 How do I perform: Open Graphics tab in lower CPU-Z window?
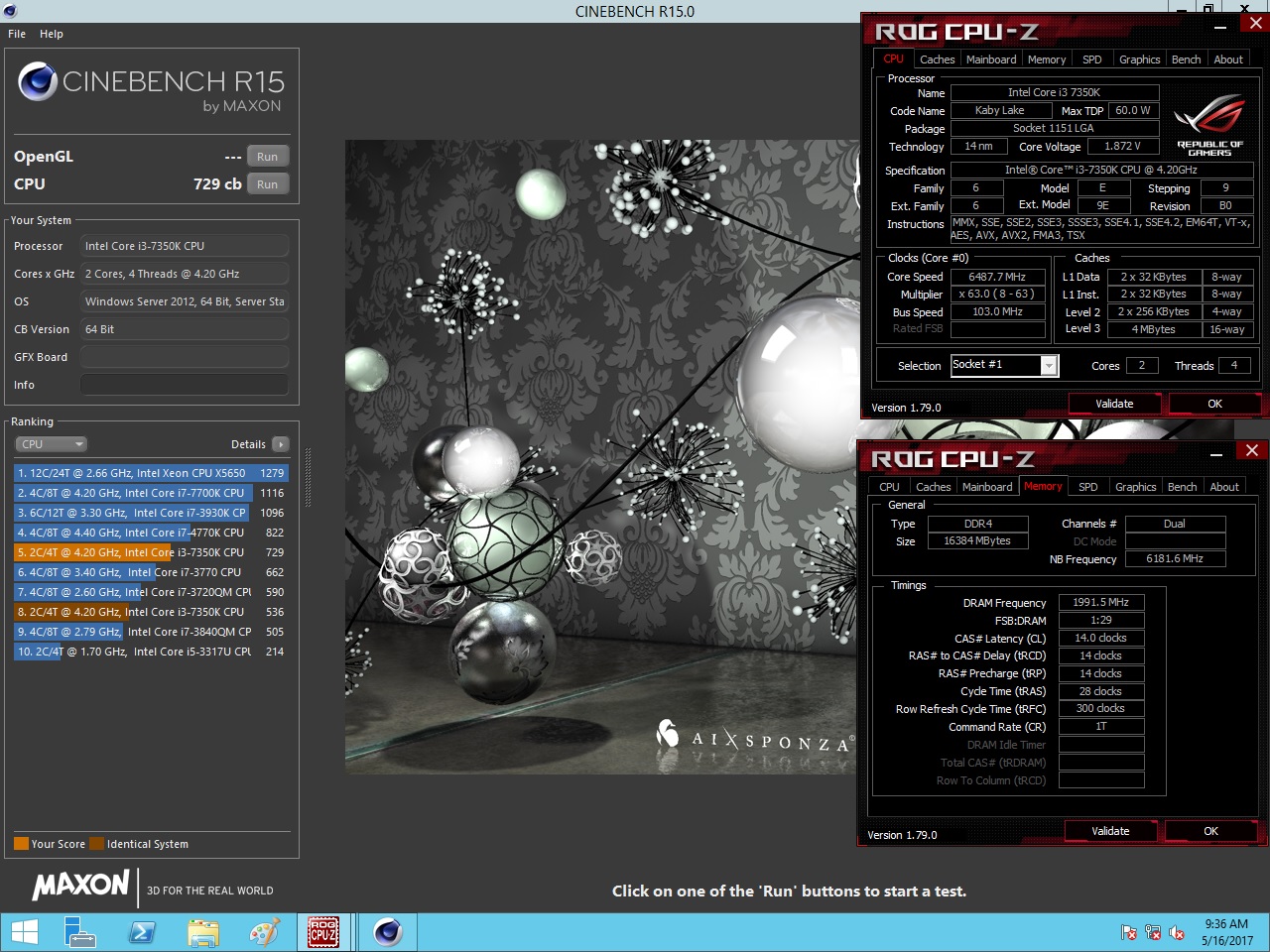tap(1135, 487)
